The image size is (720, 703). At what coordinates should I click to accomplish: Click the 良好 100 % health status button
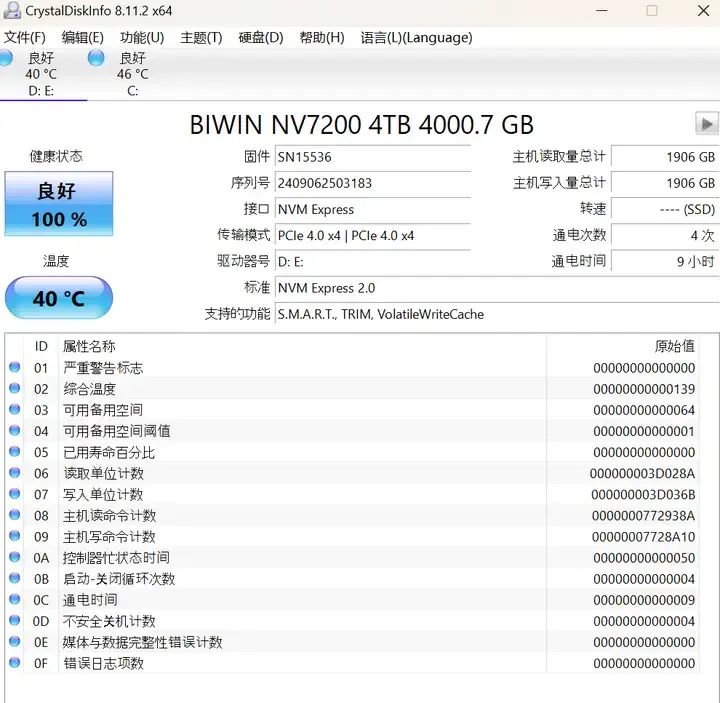(x=59, y=204)
